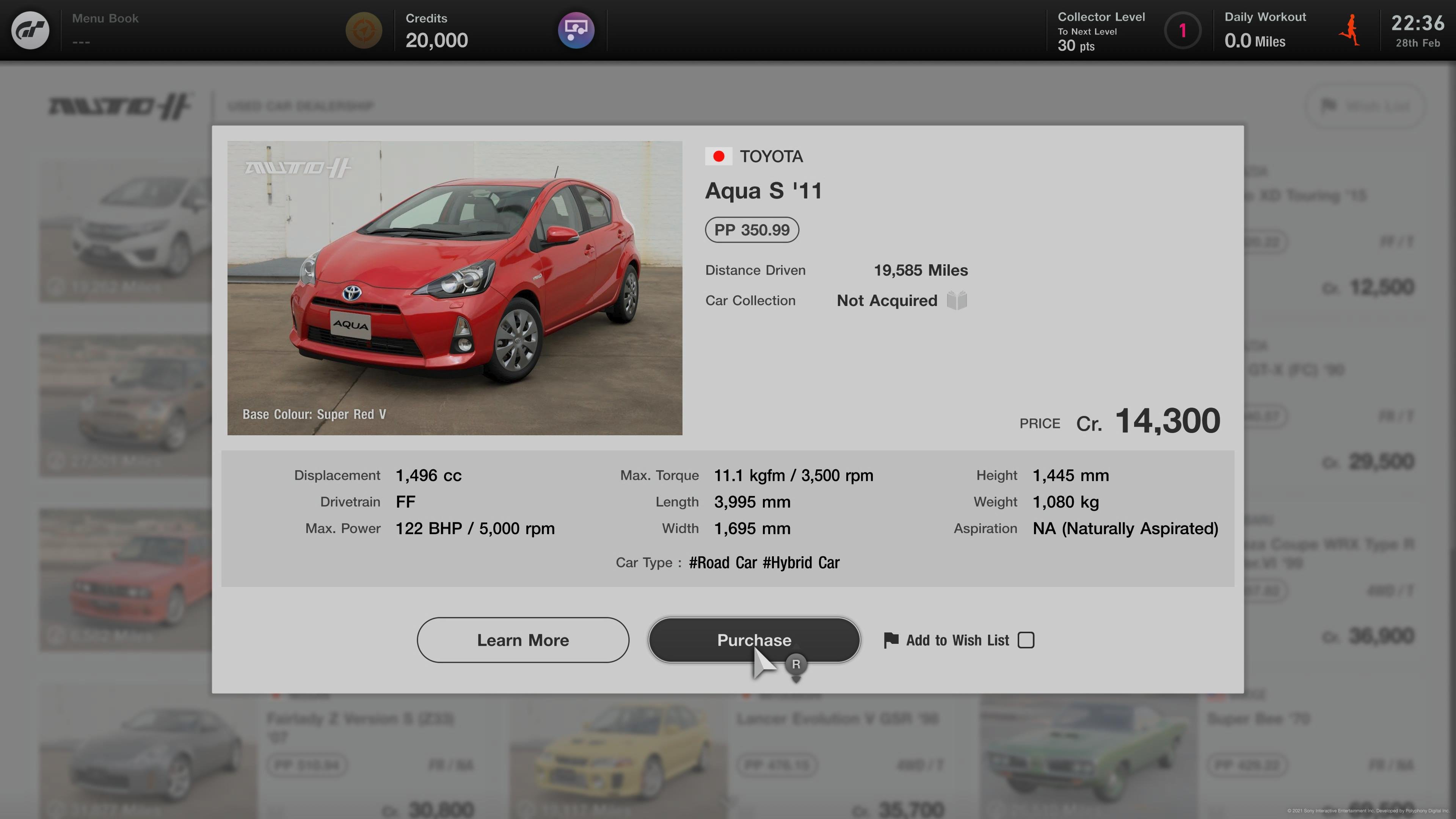Click the #Road Car tag
The height and width of the screenshot is (819, 1456).
[722, 562]
